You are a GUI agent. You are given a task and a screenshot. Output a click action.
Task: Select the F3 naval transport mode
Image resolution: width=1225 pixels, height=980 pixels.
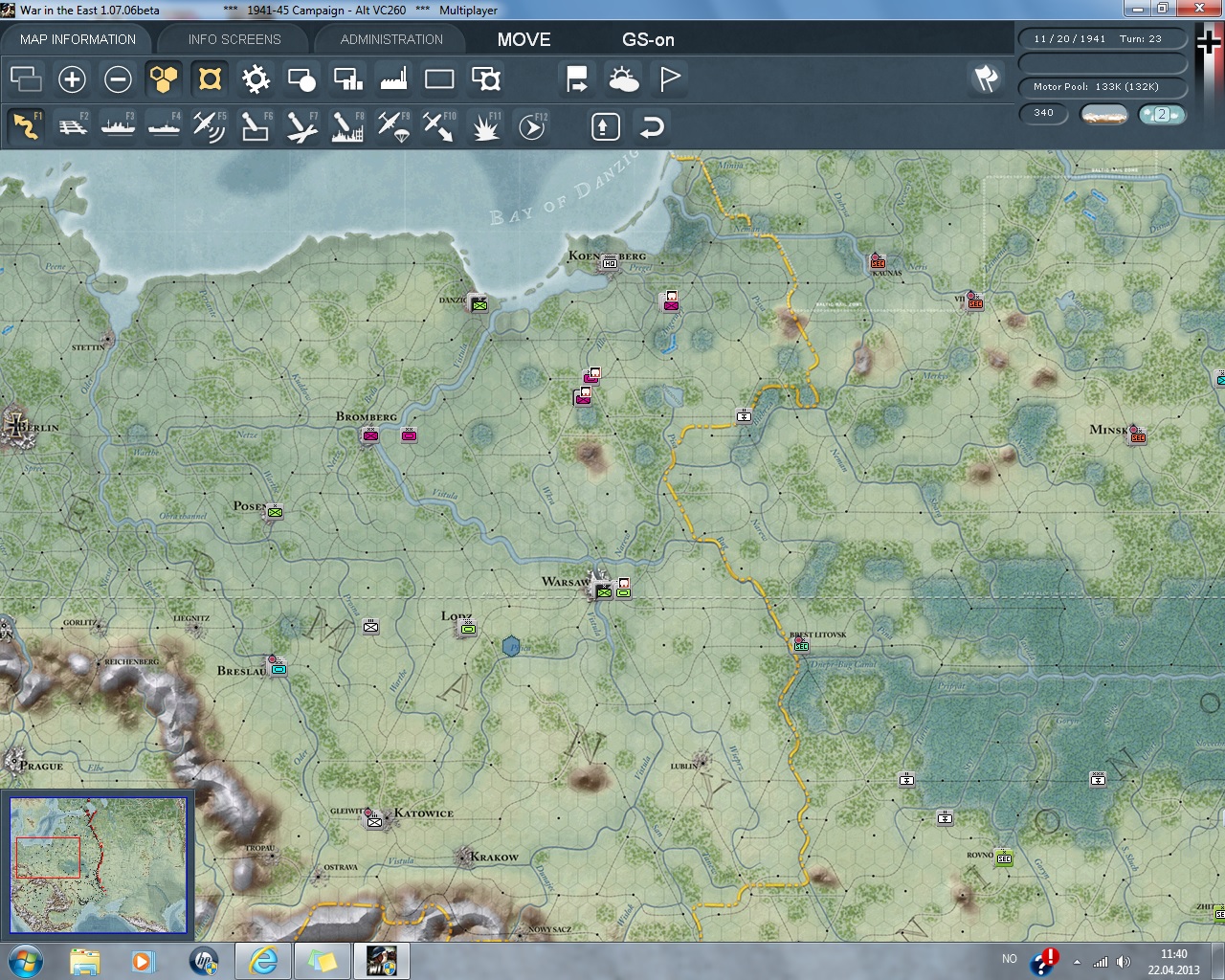pos(118,126)
